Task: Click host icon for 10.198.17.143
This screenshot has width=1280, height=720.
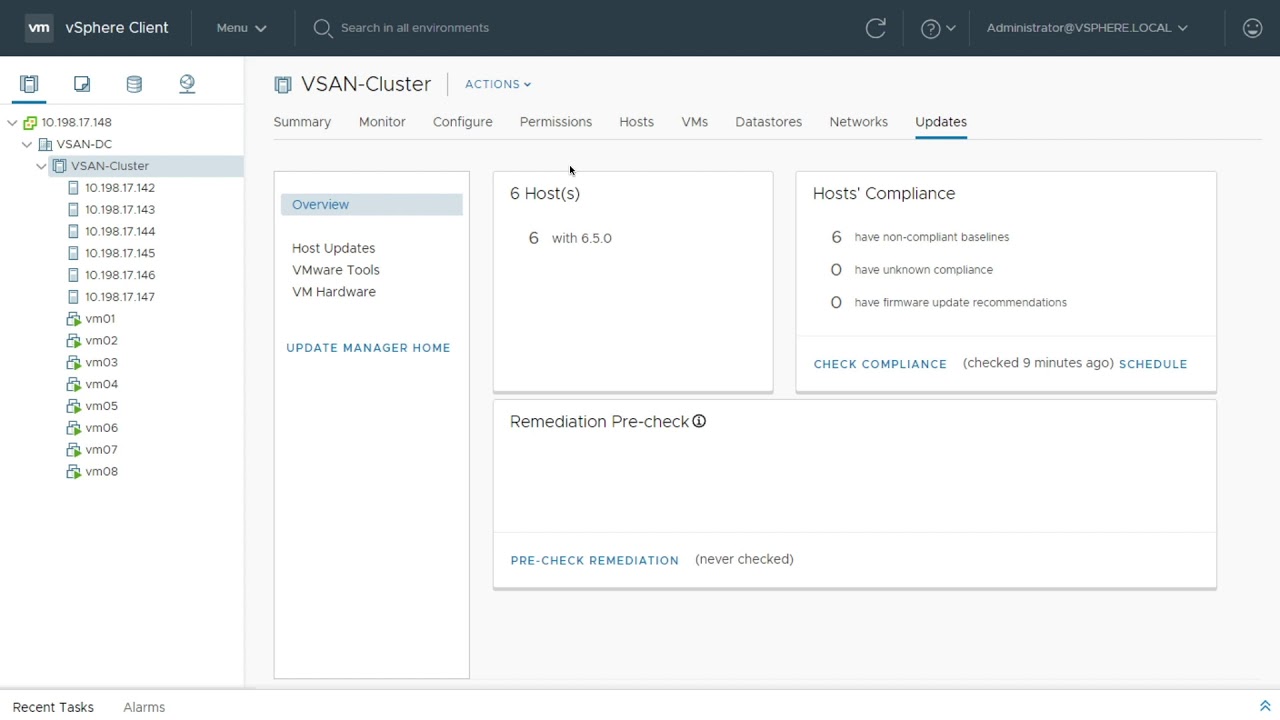Action: point(73,210)
